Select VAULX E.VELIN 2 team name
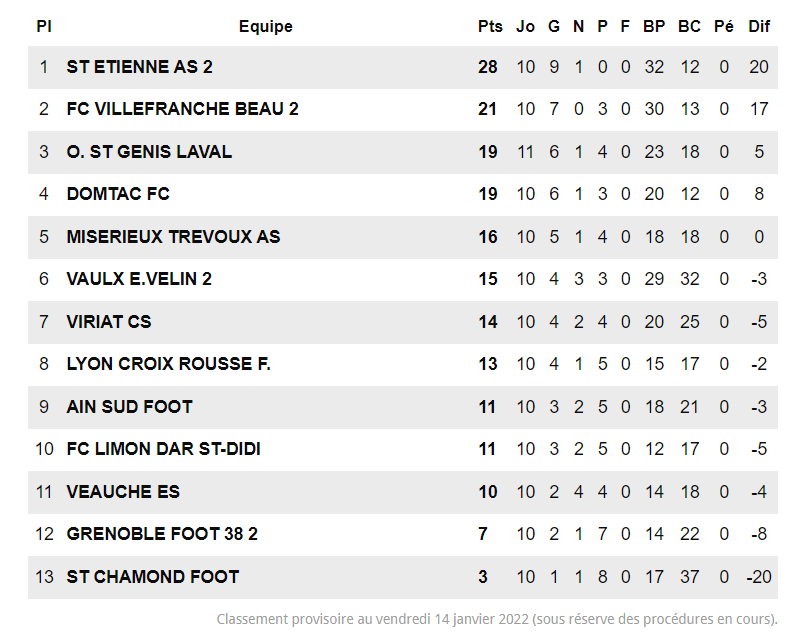800x637 pixels. pos(139,279)
